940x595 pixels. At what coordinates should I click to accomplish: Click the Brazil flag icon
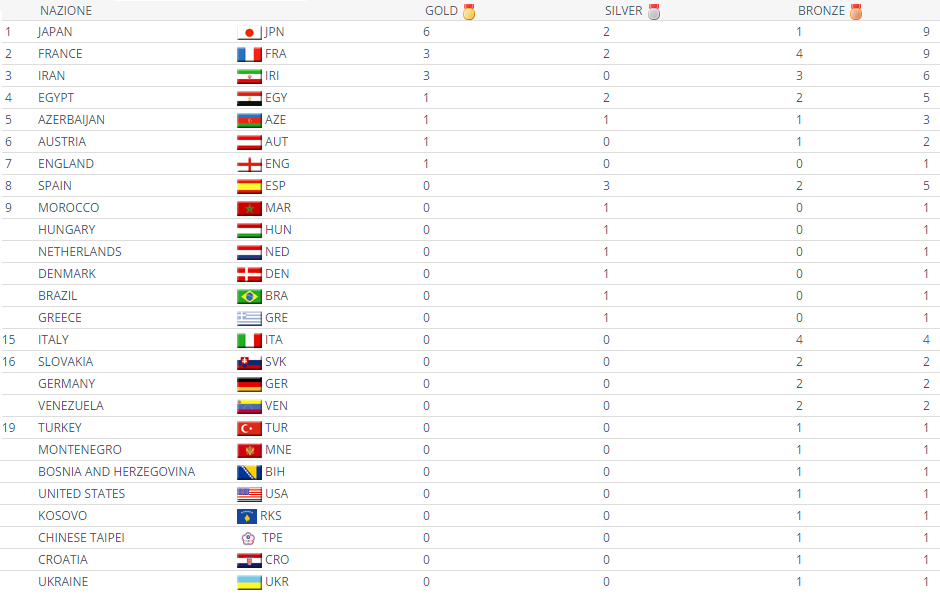pyautogui.click(x=249, y=296)
